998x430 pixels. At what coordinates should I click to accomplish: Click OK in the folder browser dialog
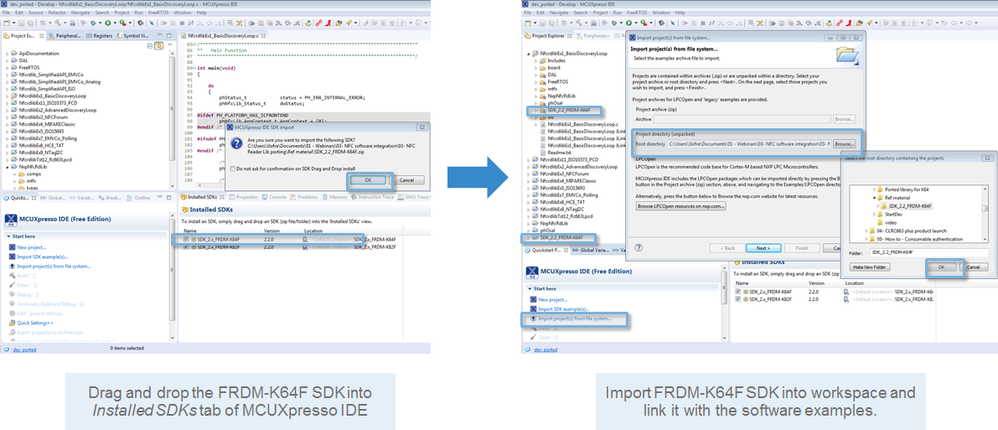point(941,267)
